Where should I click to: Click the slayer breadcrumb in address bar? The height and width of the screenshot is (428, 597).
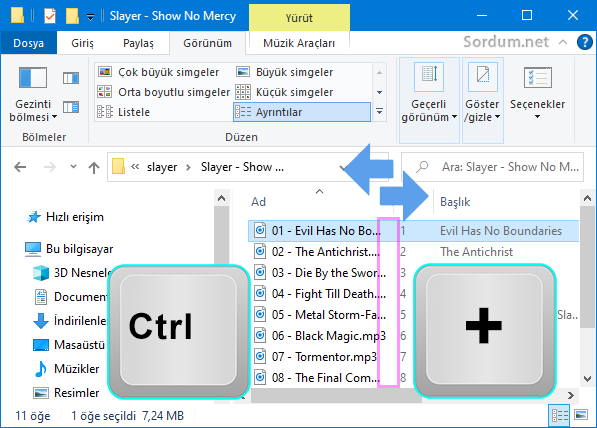[162, 167]
